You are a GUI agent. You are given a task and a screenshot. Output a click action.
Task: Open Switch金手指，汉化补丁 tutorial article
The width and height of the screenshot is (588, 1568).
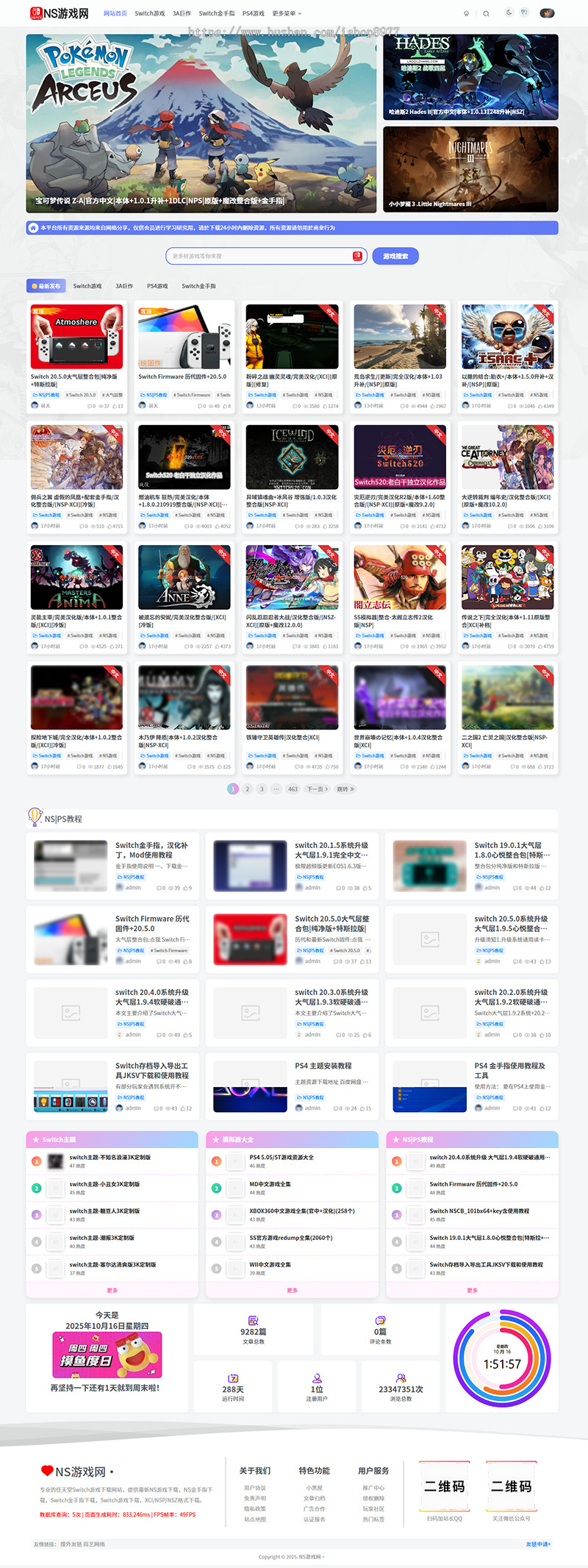point(151,850)
